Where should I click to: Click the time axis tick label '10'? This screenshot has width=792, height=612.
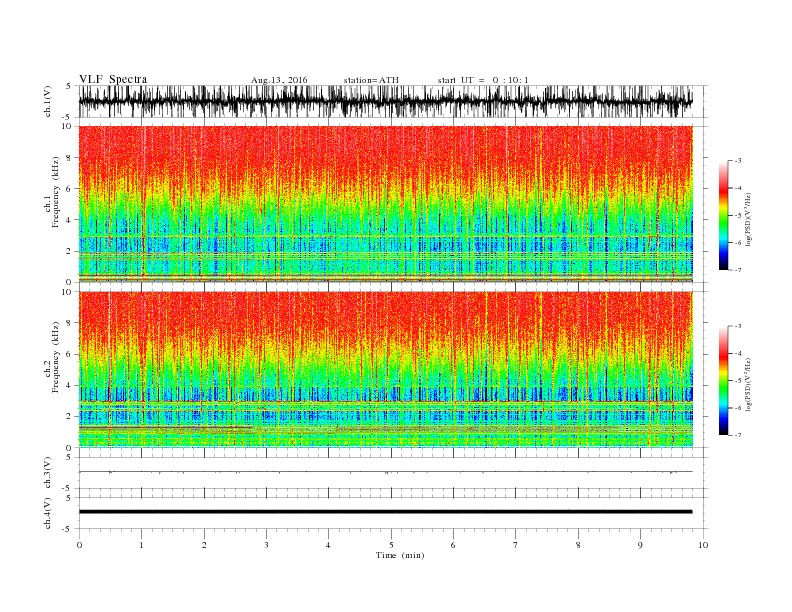point(703,545)
